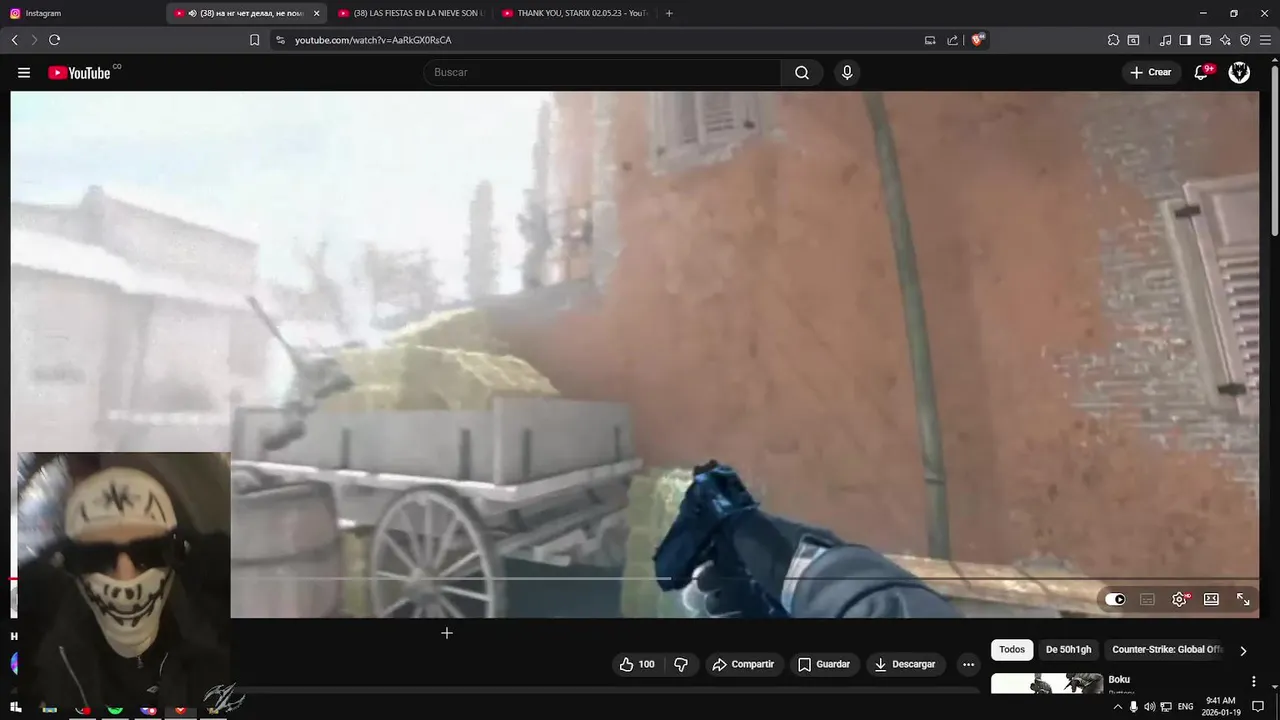This screenshot has width=1280, height=720.
Task: Open picture-in-picture media icon in address bar
Action: coord(930,40)
